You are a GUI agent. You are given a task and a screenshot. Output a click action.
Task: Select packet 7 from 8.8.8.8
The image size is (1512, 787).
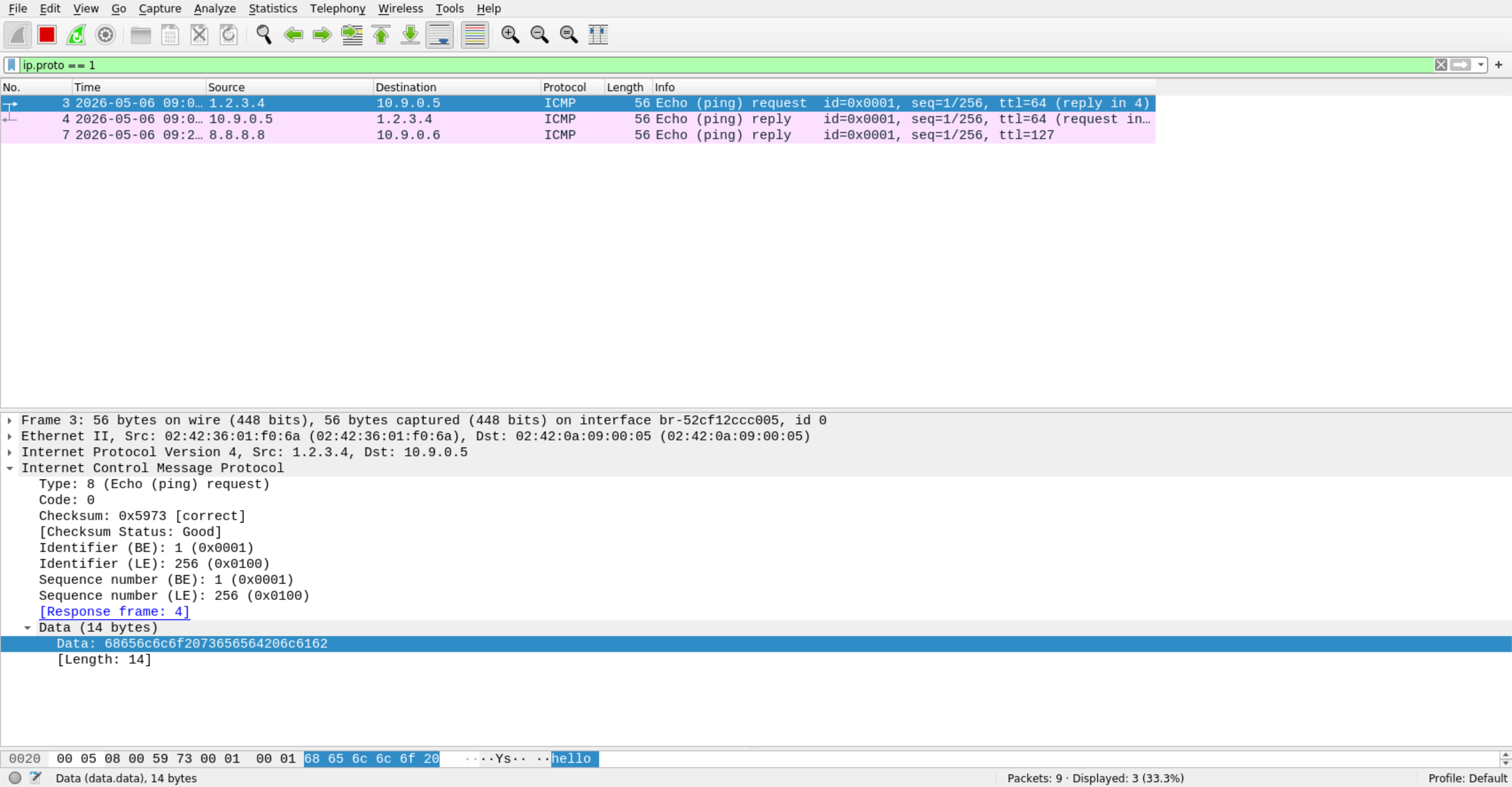click(x=578, y=135)
